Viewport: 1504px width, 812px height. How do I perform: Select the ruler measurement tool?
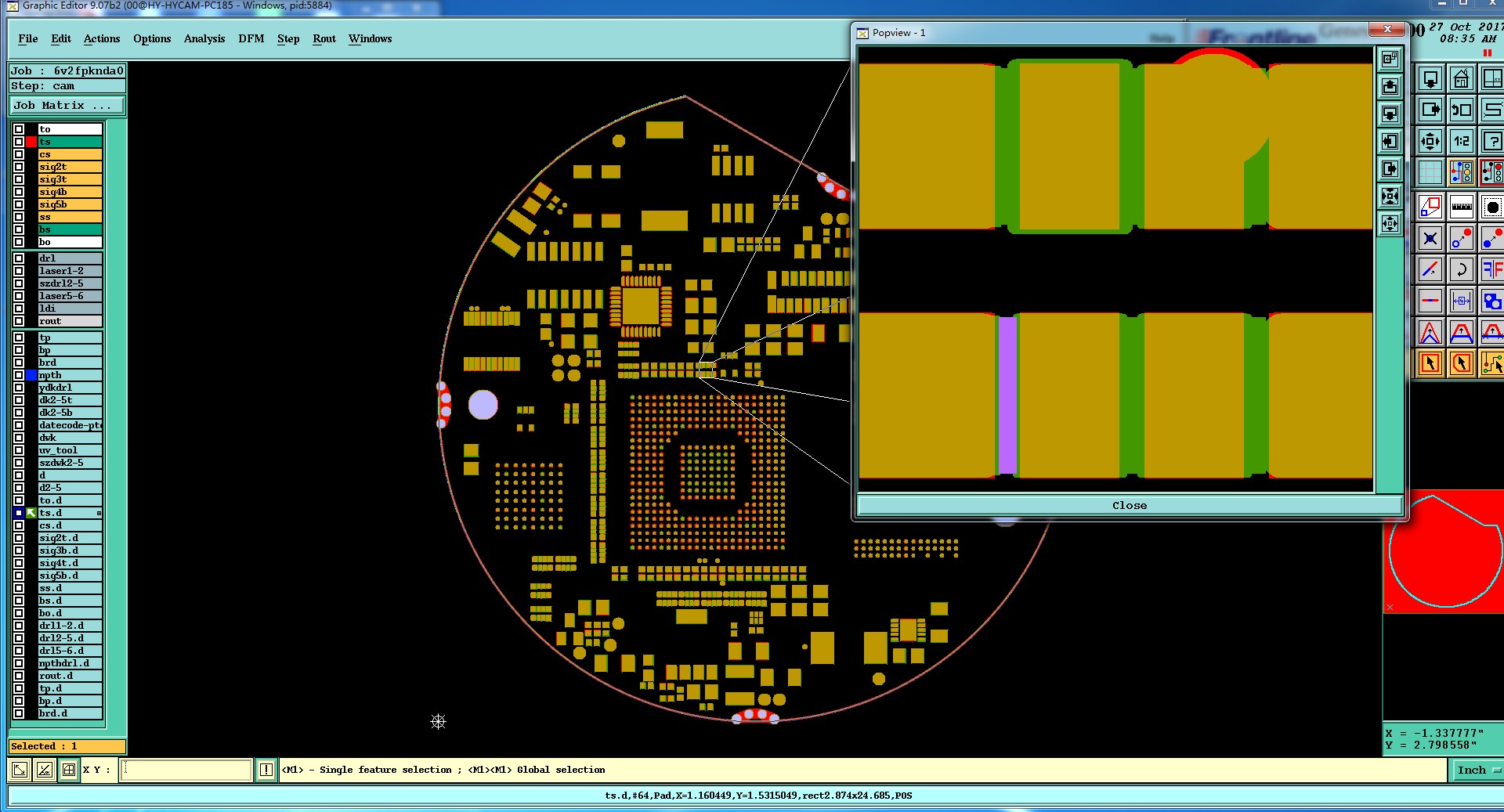[1461, 208]
